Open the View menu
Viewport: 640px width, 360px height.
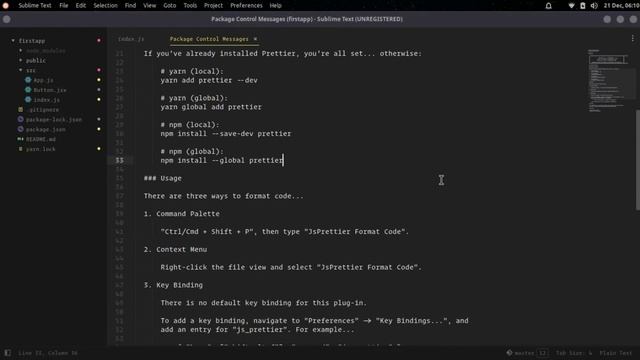point(149,6)
